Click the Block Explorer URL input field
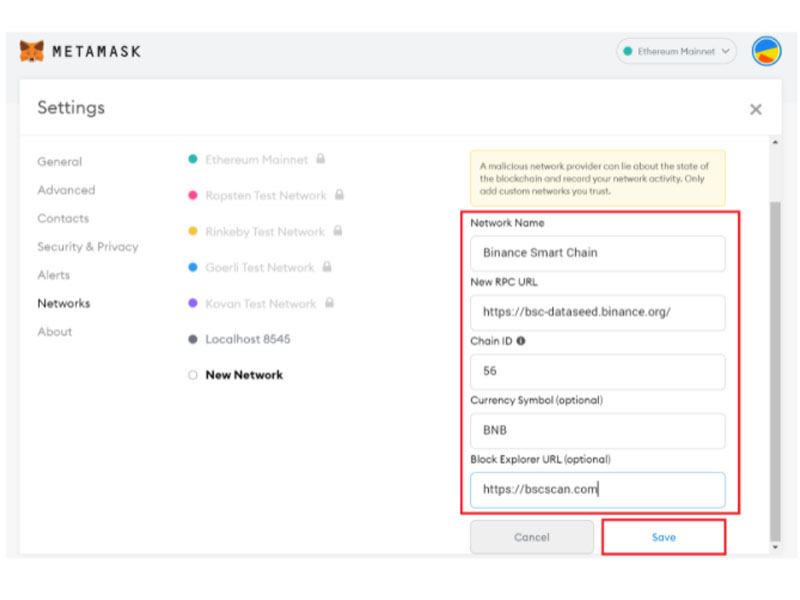 click(x=597, y=490)
